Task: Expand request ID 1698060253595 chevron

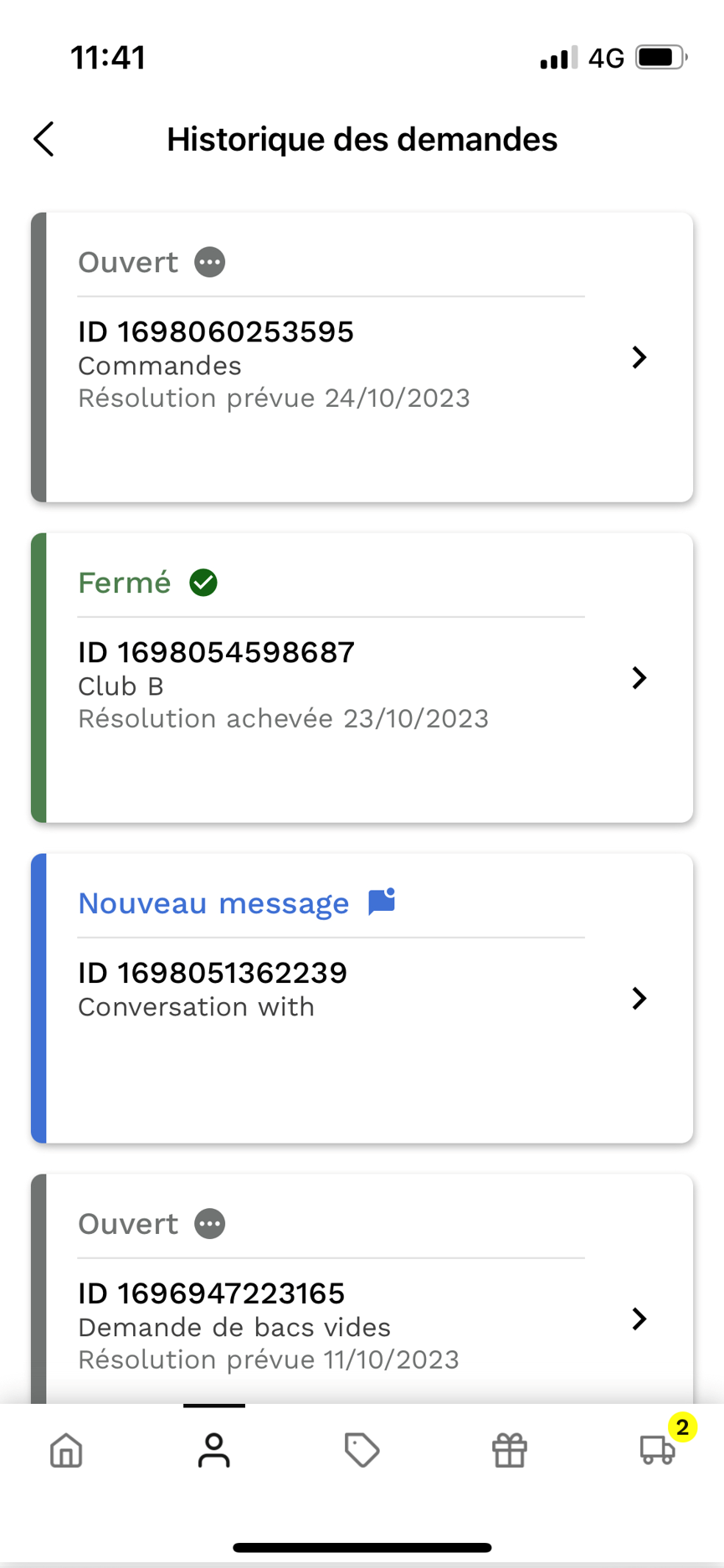Action: point(639,357)
